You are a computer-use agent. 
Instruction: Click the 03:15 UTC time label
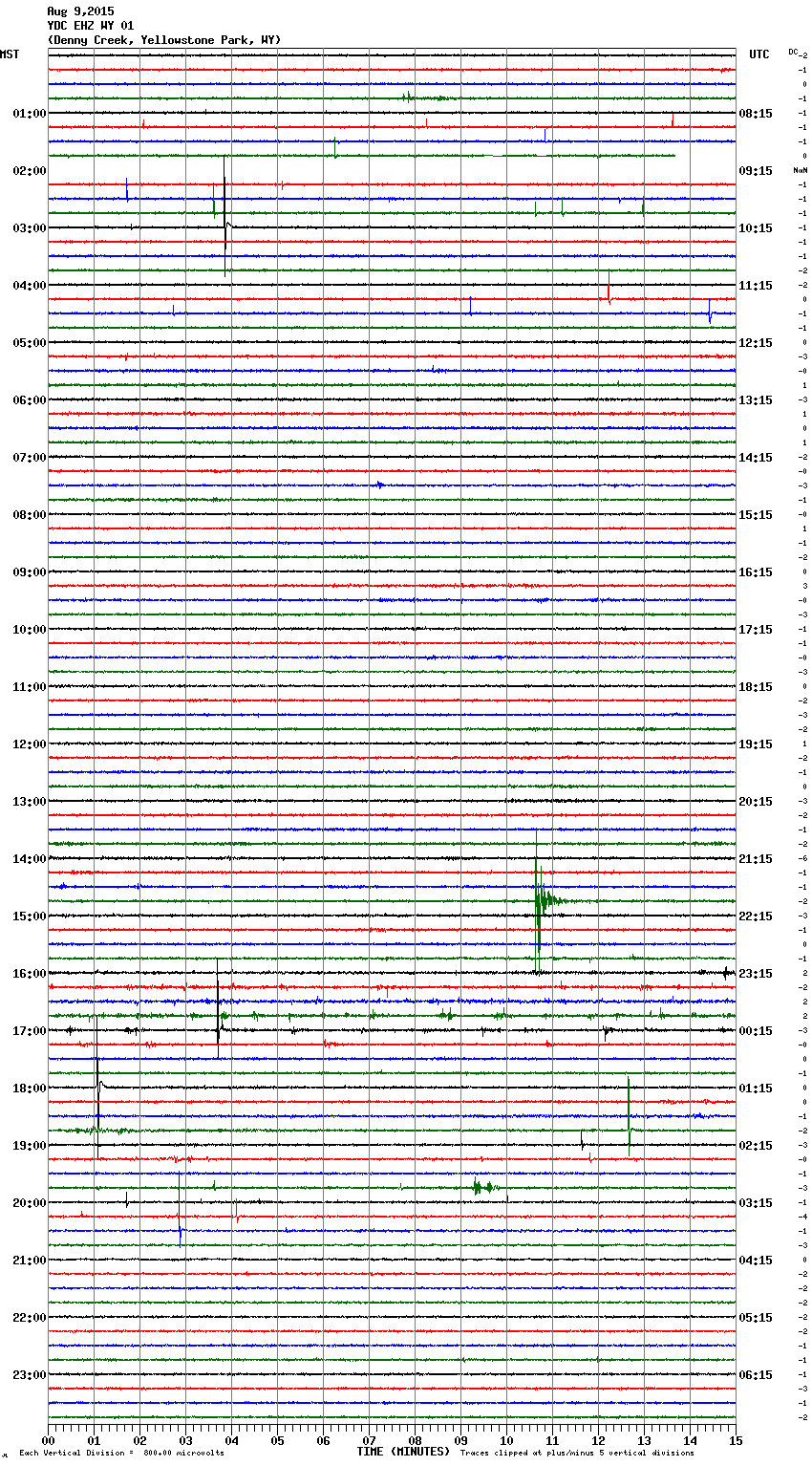[x=756, y=1203]
